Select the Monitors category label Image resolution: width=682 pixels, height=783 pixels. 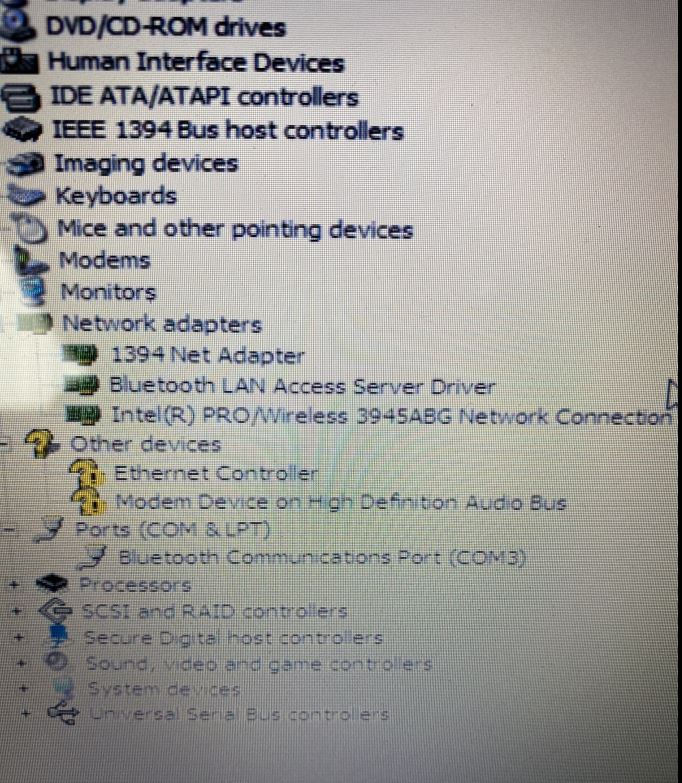point(108,291)
